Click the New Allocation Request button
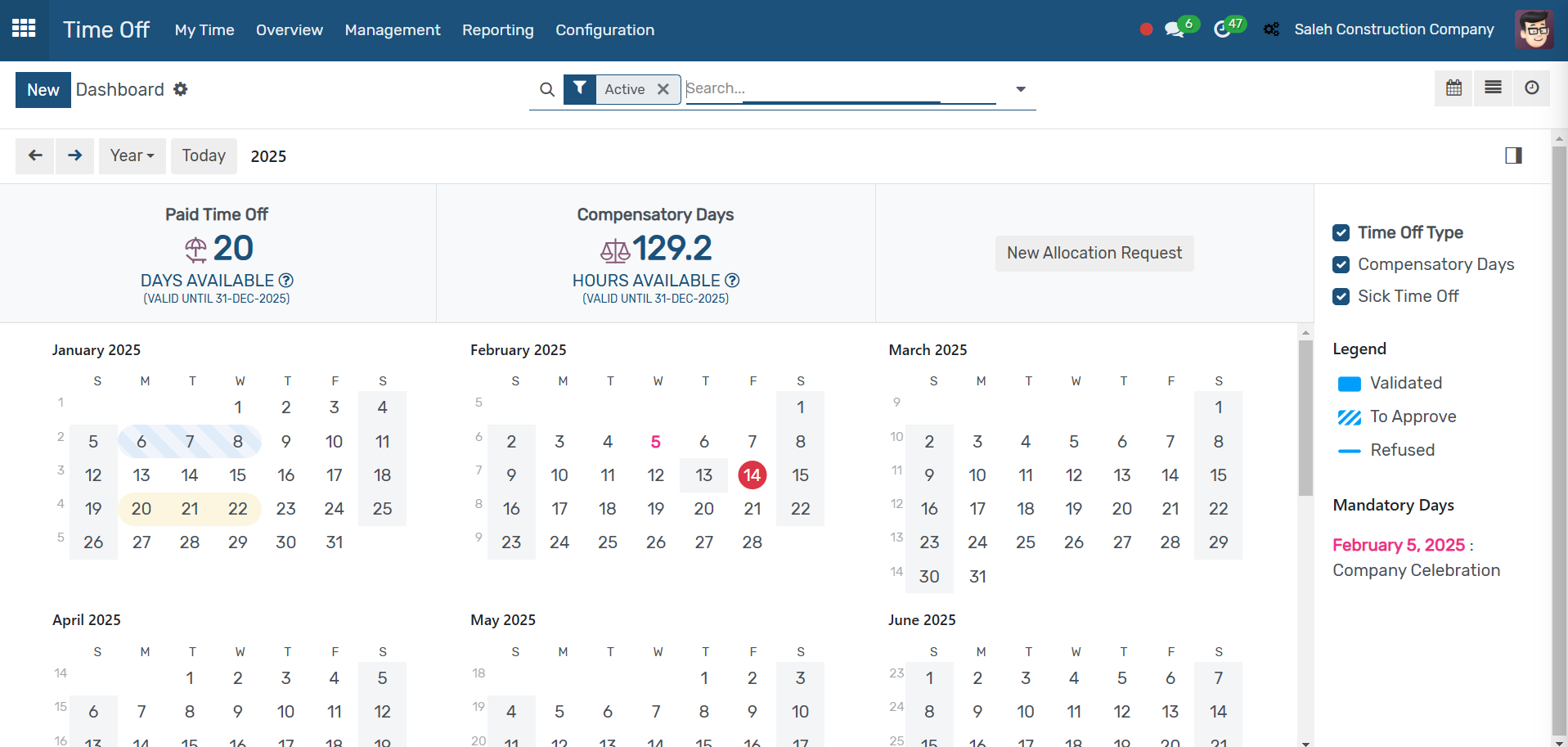Viewport: 1568px width, 747px height. pos(1094,253)
